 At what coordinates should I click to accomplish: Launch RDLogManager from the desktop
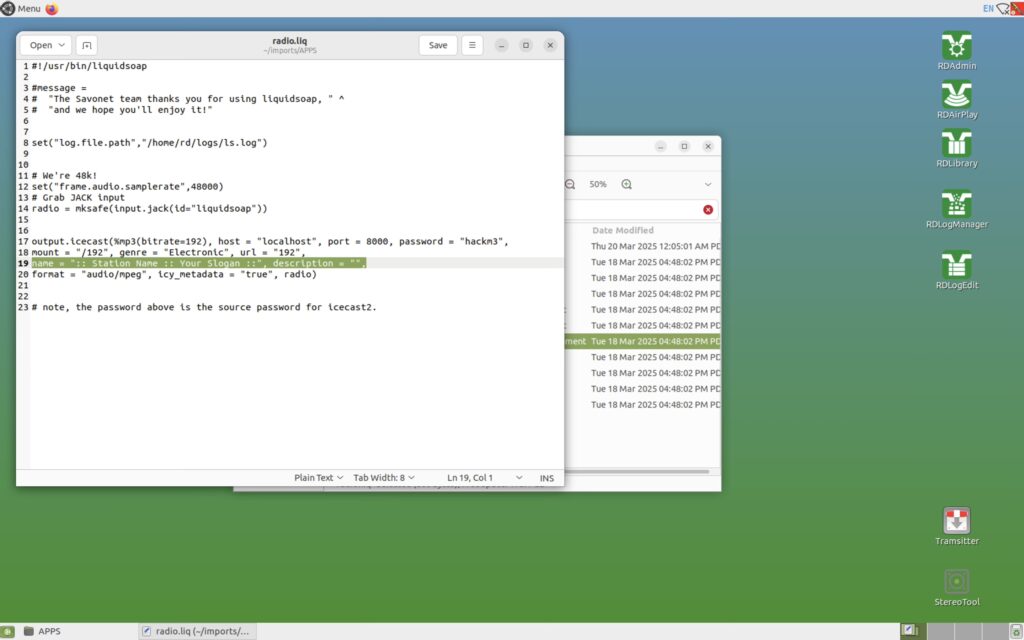click(956, 209)
